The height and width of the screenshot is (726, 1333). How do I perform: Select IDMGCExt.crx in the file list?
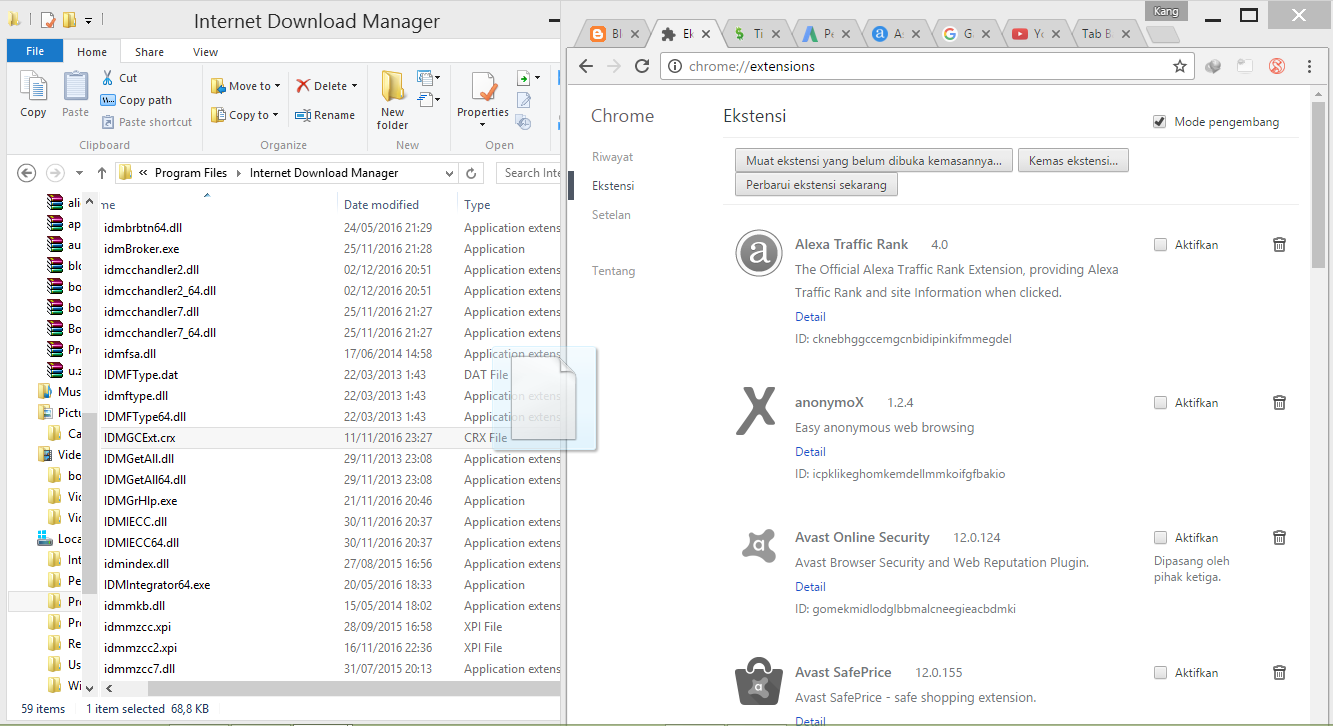[139, 438]
